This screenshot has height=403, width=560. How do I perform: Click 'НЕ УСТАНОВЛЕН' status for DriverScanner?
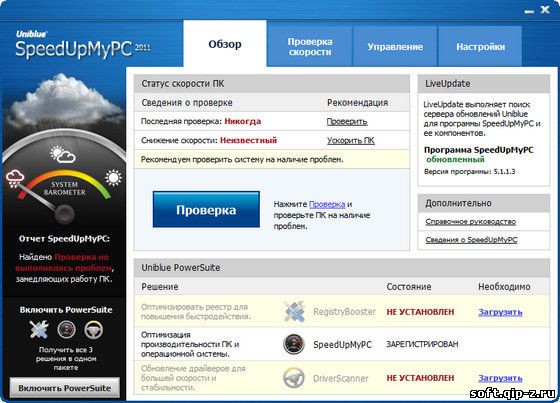tap(420, 378)
